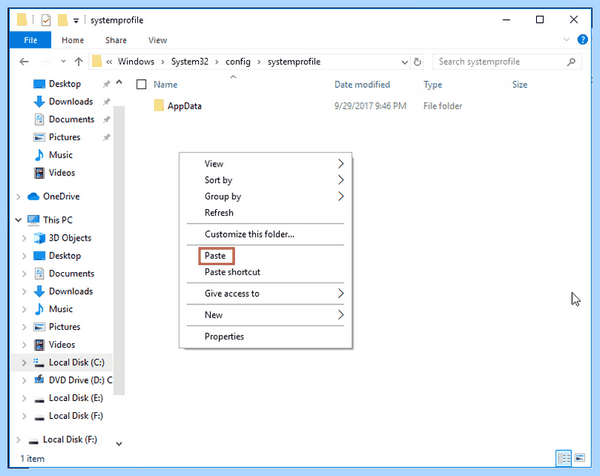Open Pictures under This PC
The height and width of the screenshot is (476, 600).
(x=64, y=327)
